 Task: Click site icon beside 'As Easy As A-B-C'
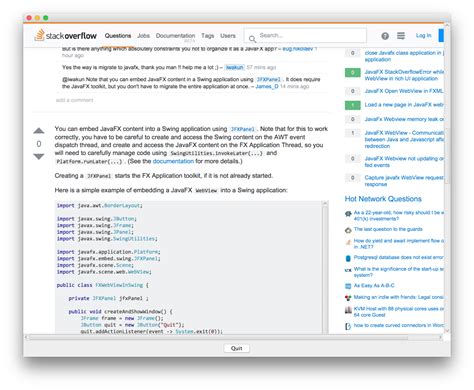coord(348,286)
